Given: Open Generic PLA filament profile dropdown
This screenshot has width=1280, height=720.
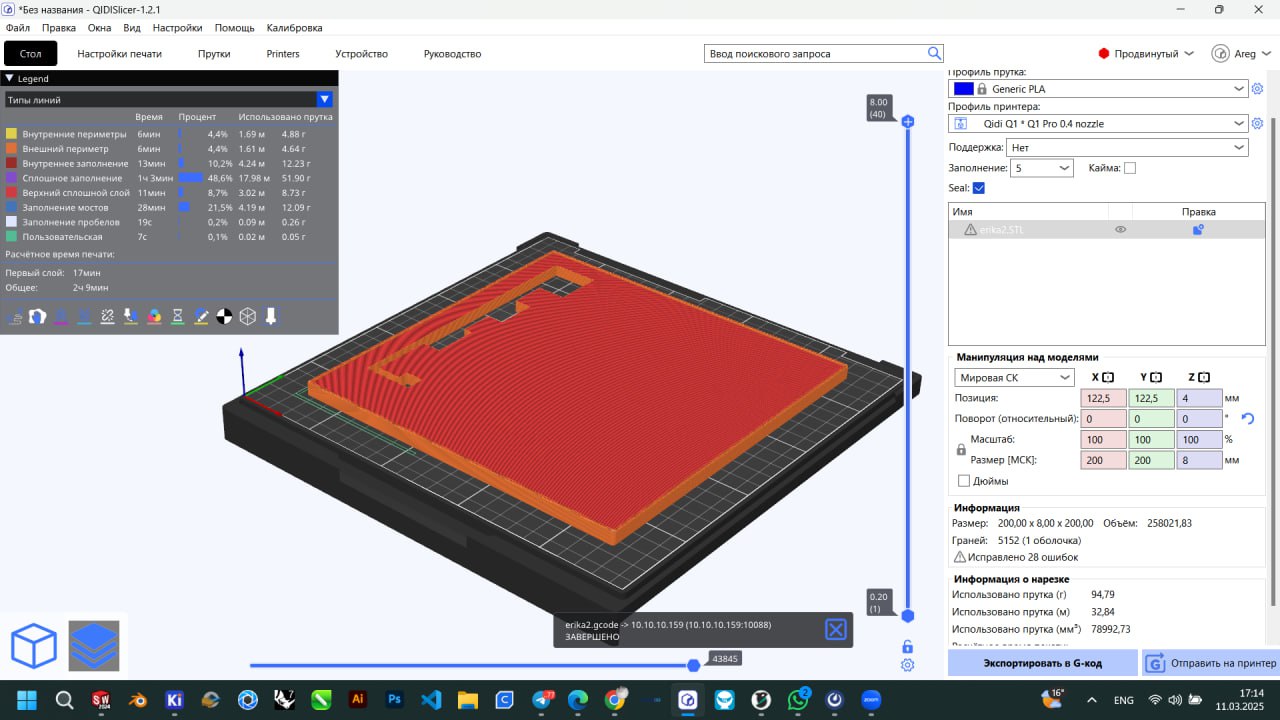Looking at the screenshot, I should click(x=1098, y=89).
